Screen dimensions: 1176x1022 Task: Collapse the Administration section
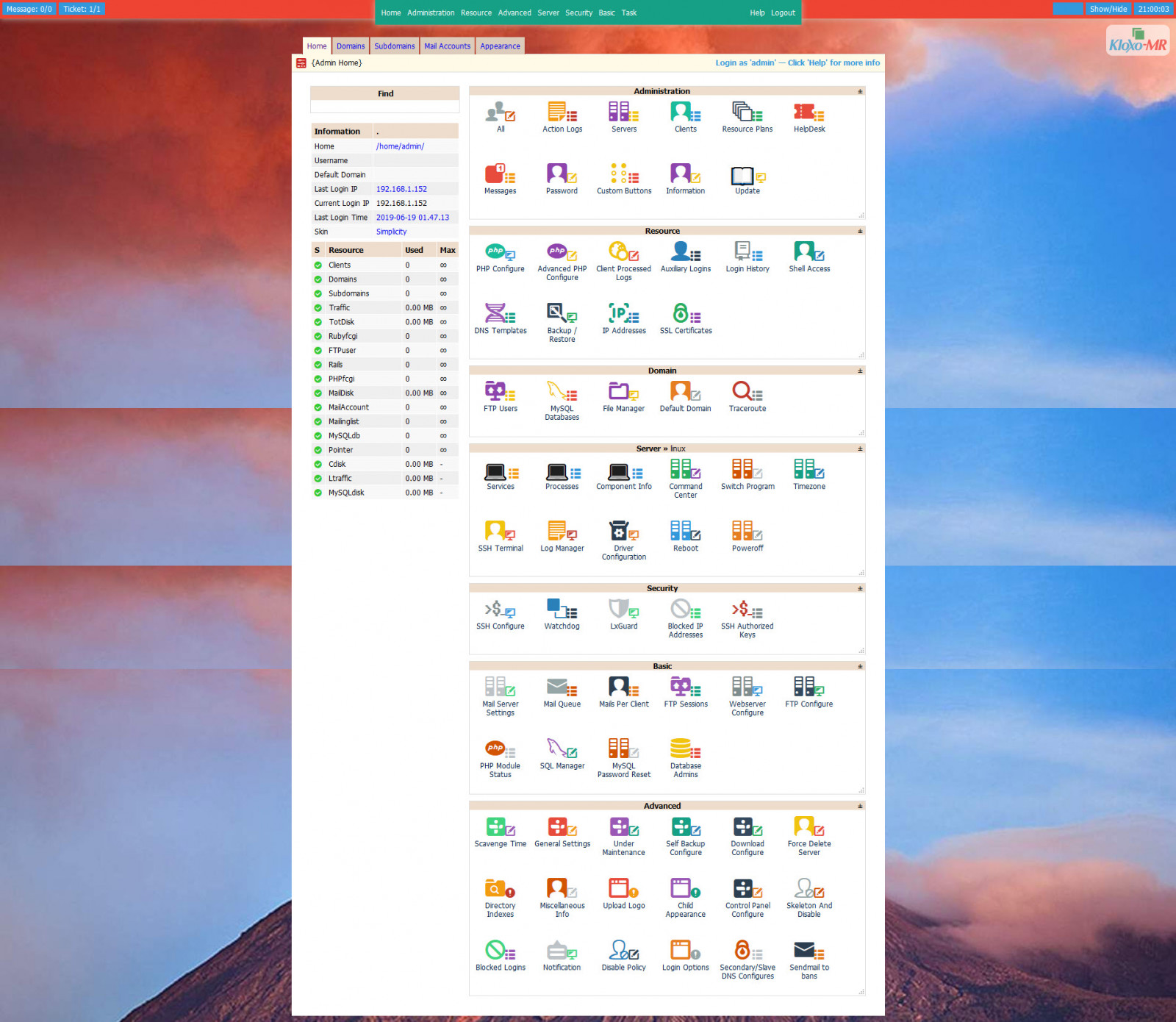click(860, 91)
